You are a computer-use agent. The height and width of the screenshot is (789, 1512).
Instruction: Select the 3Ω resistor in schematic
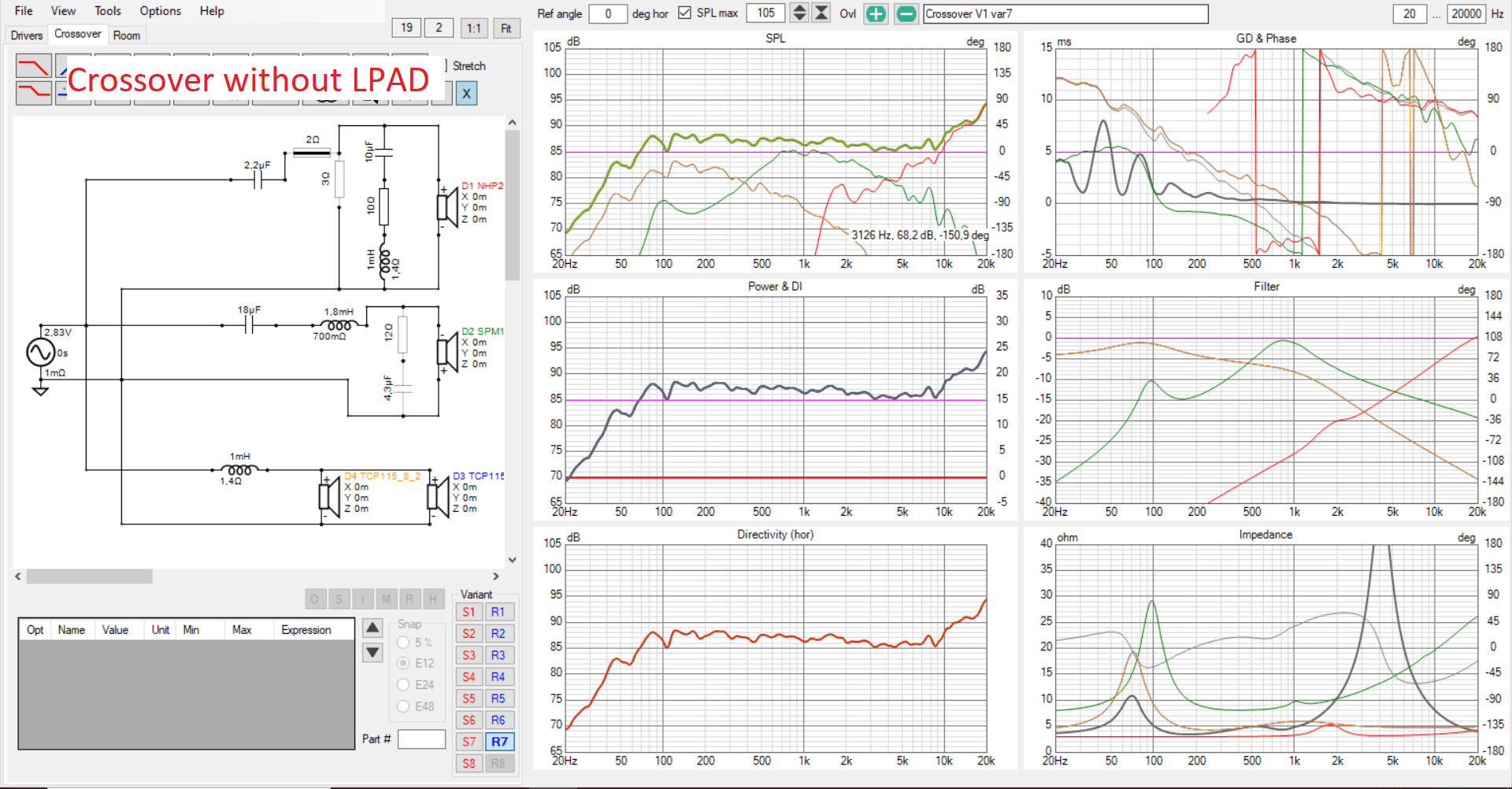(339, 179)
